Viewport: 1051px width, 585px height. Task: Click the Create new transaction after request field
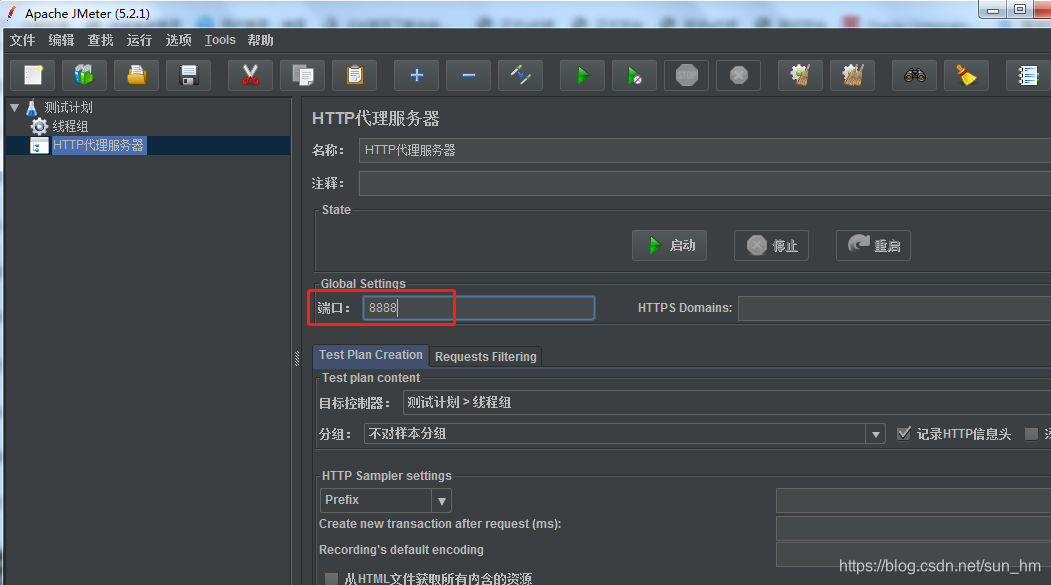pos(914,528)
